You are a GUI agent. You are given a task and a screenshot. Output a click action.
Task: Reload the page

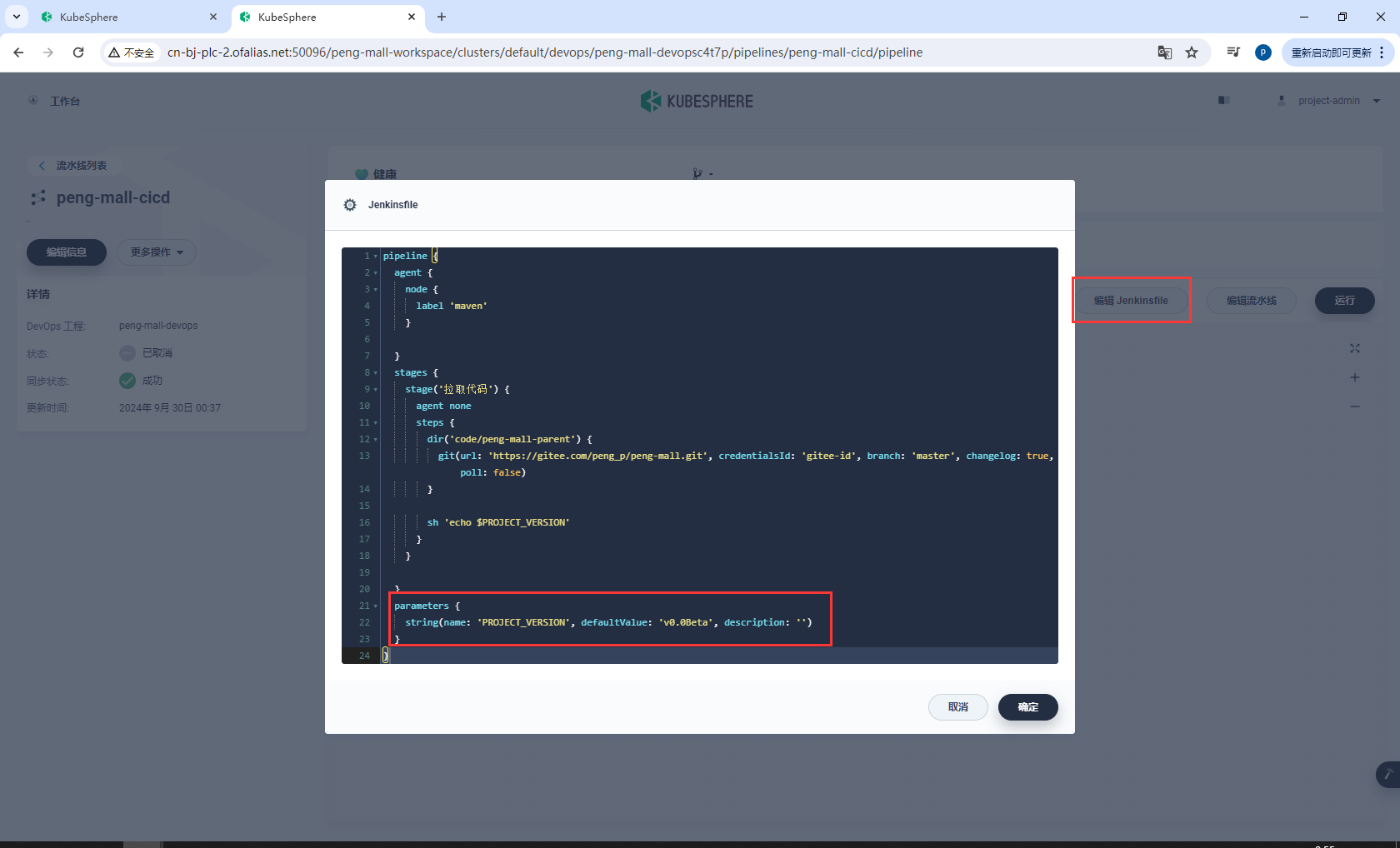(x=78, y=52)
